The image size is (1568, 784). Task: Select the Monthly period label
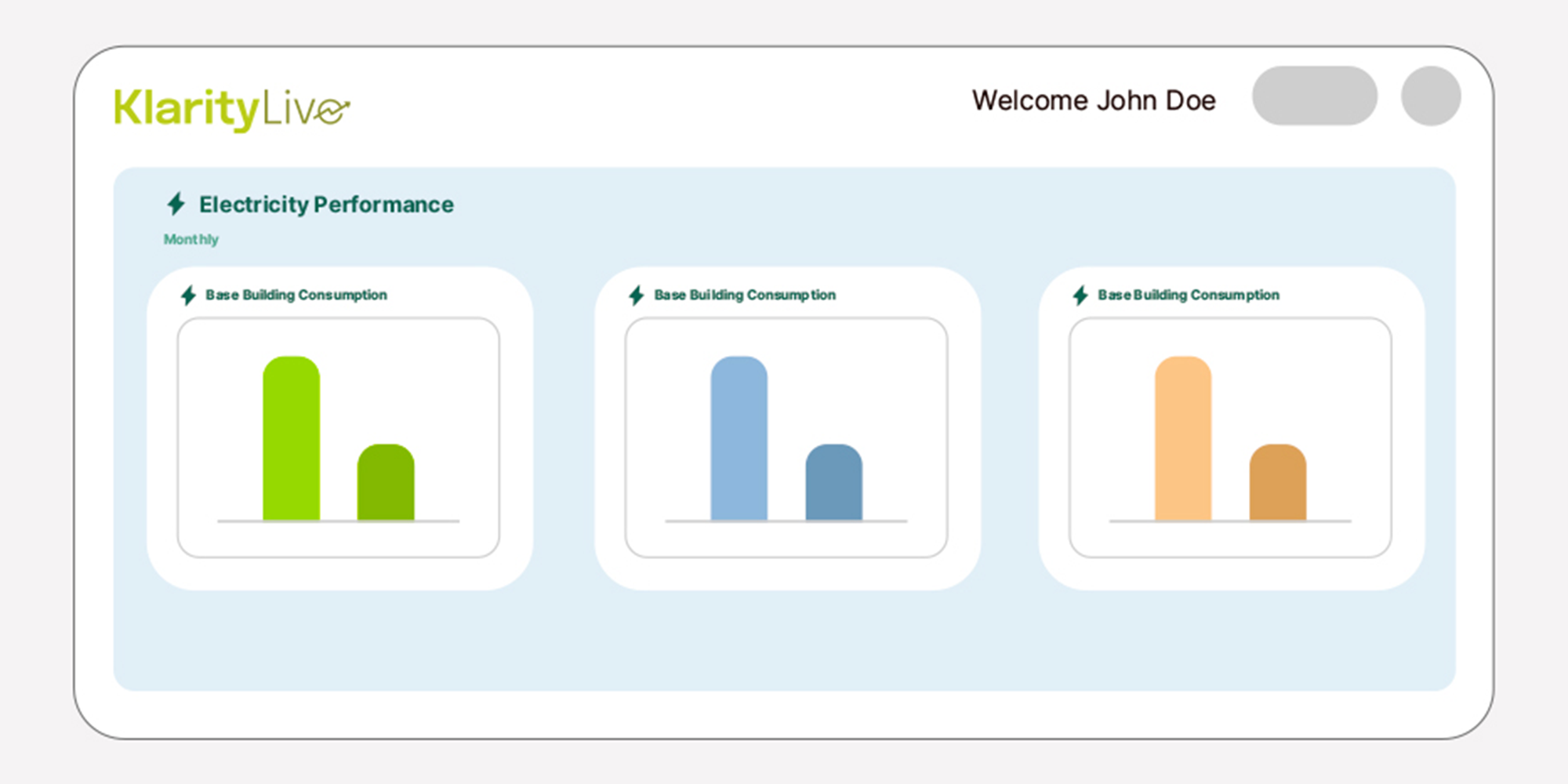click(191, 239)
